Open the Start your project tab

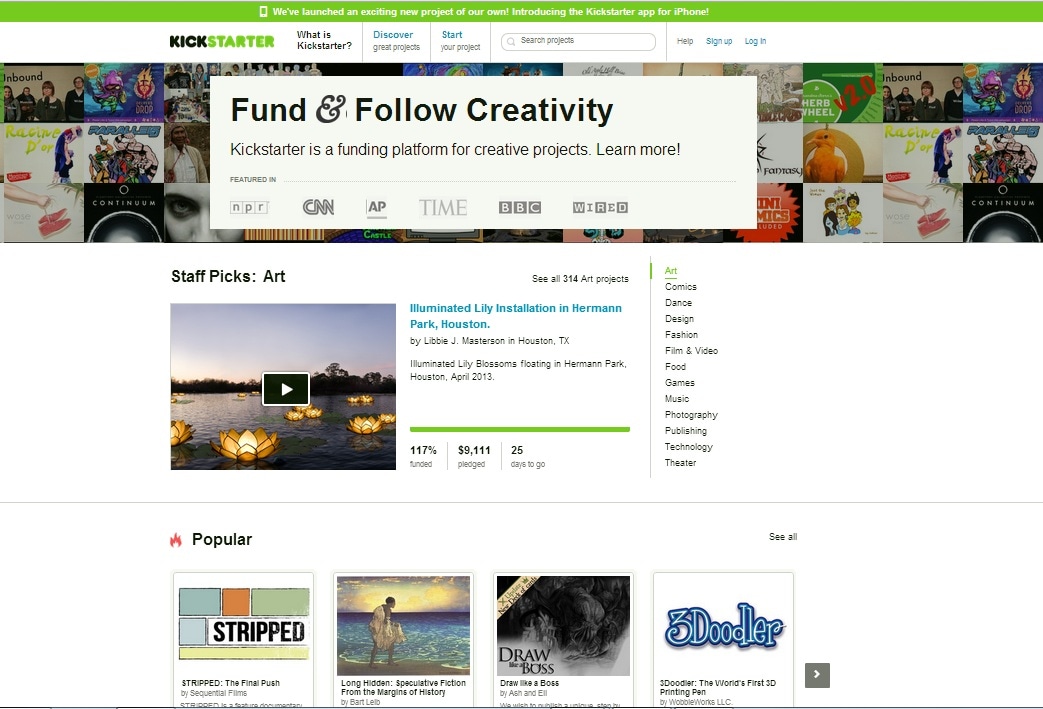point(460,41)
